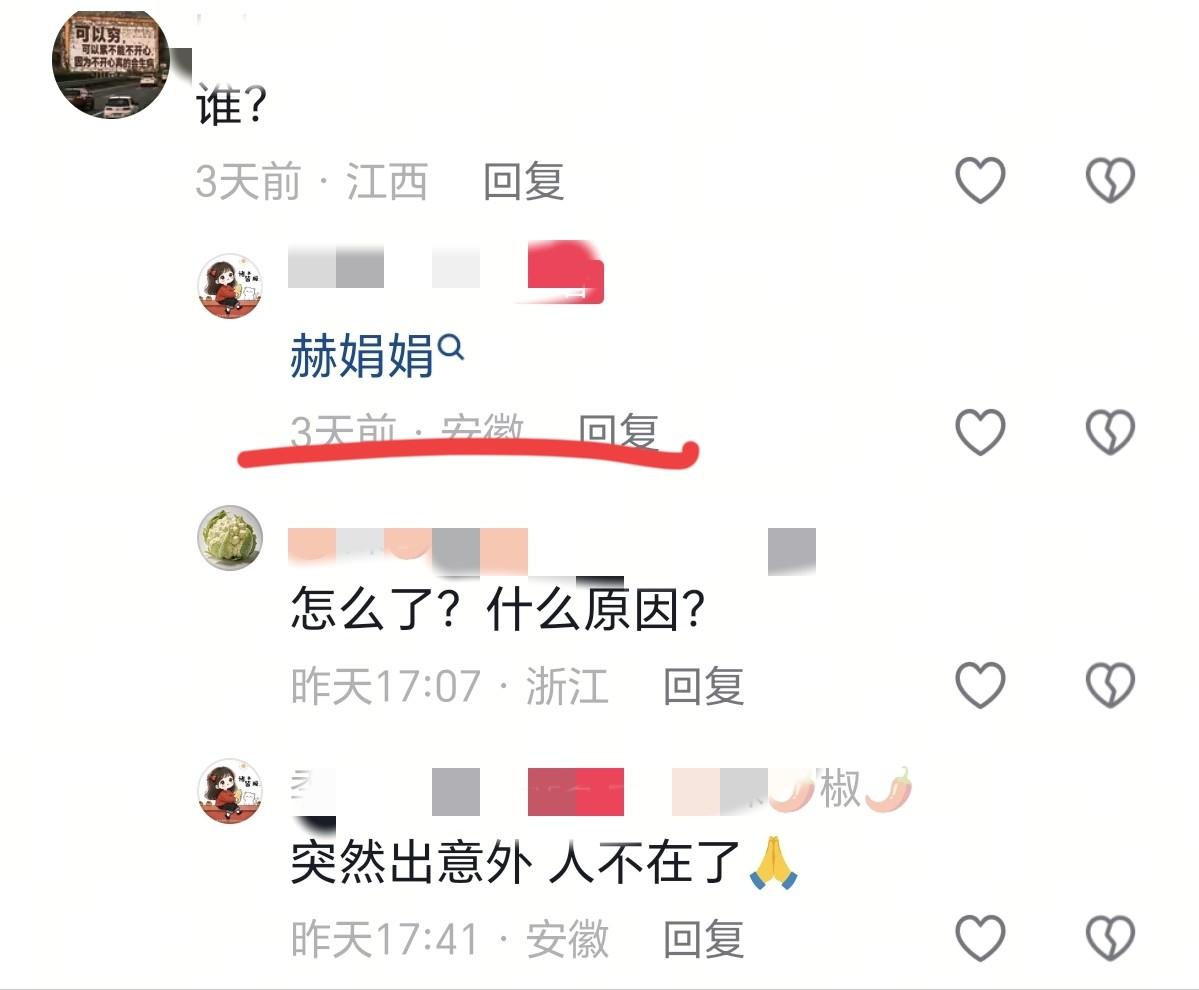Like the "怎么了?什么原因?" comment

pos(980,685)
